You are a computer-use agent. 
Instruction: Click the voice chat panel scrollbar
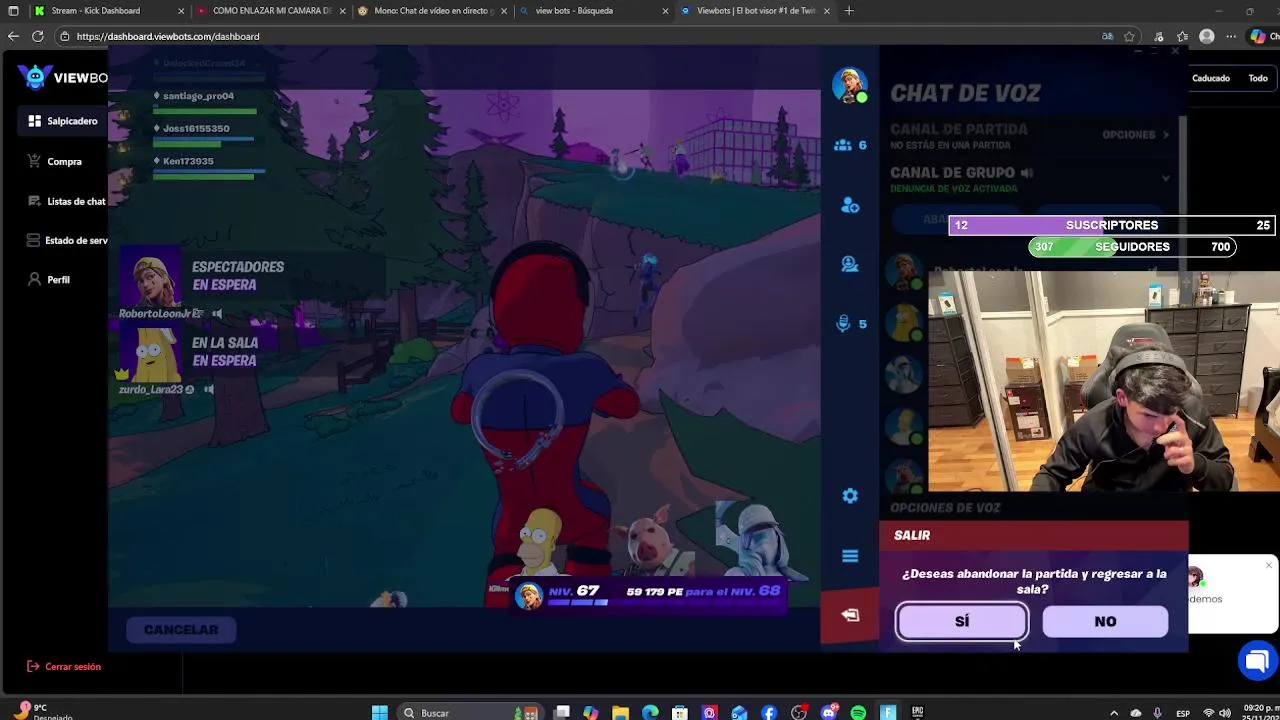(1185, 190)
